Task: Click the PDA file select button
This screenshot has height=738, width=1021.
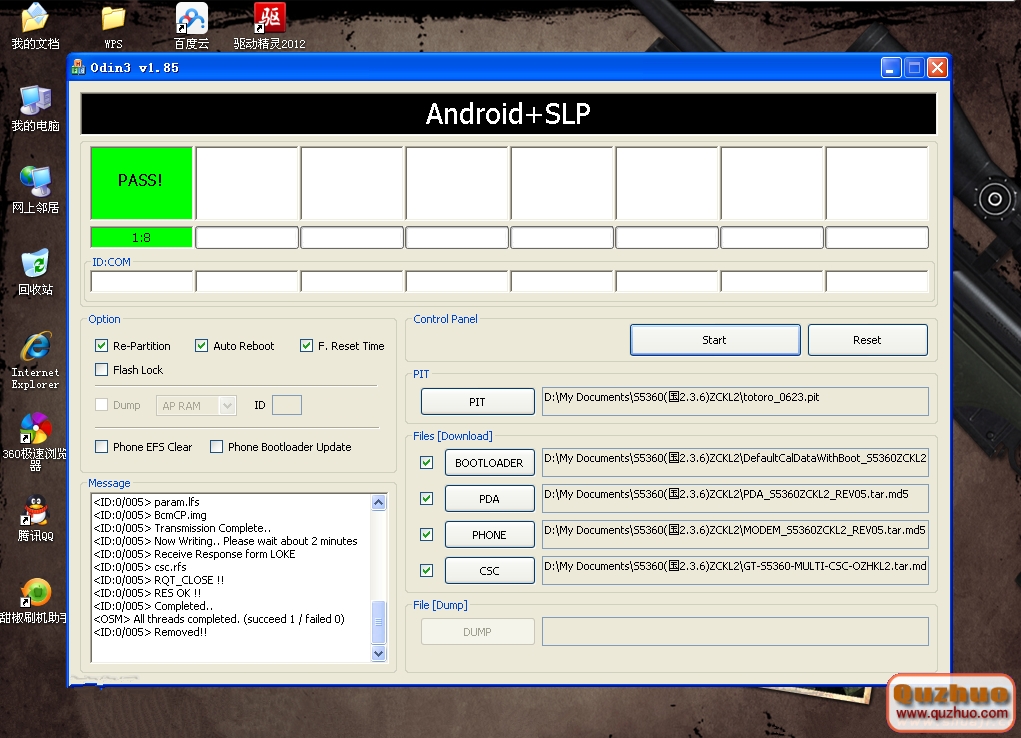Action: pyautogui.click(x=489, y=499)
